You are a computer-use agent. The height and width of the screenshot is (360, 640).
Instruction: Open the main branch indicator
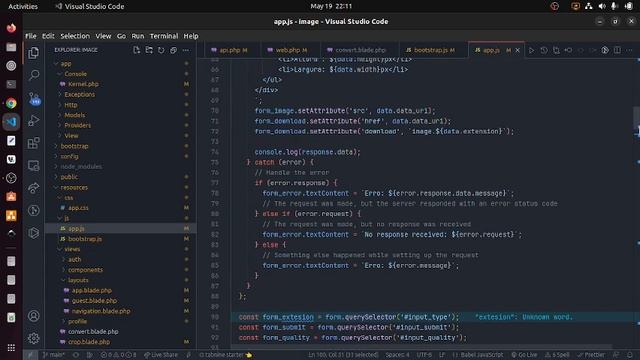[x=53, y=355]
